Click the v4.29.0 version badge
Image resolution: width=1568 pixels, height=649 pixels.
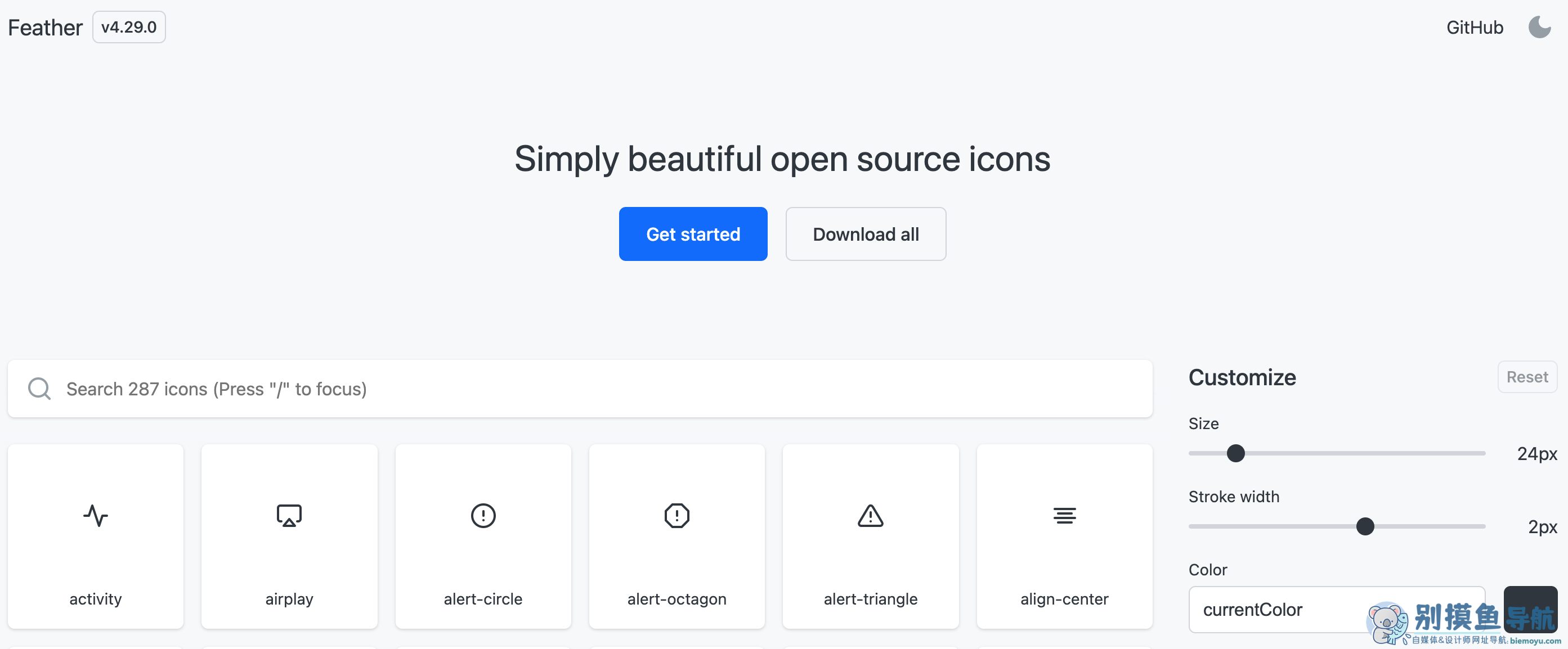coord(129,28)
